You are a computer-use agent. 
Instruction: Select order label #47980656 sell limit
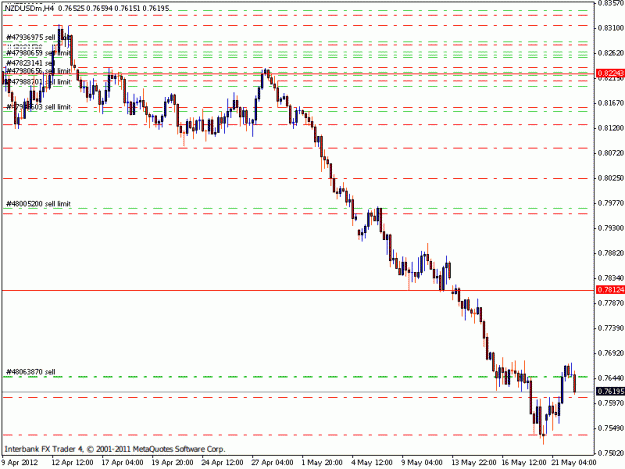pos(38,71)
